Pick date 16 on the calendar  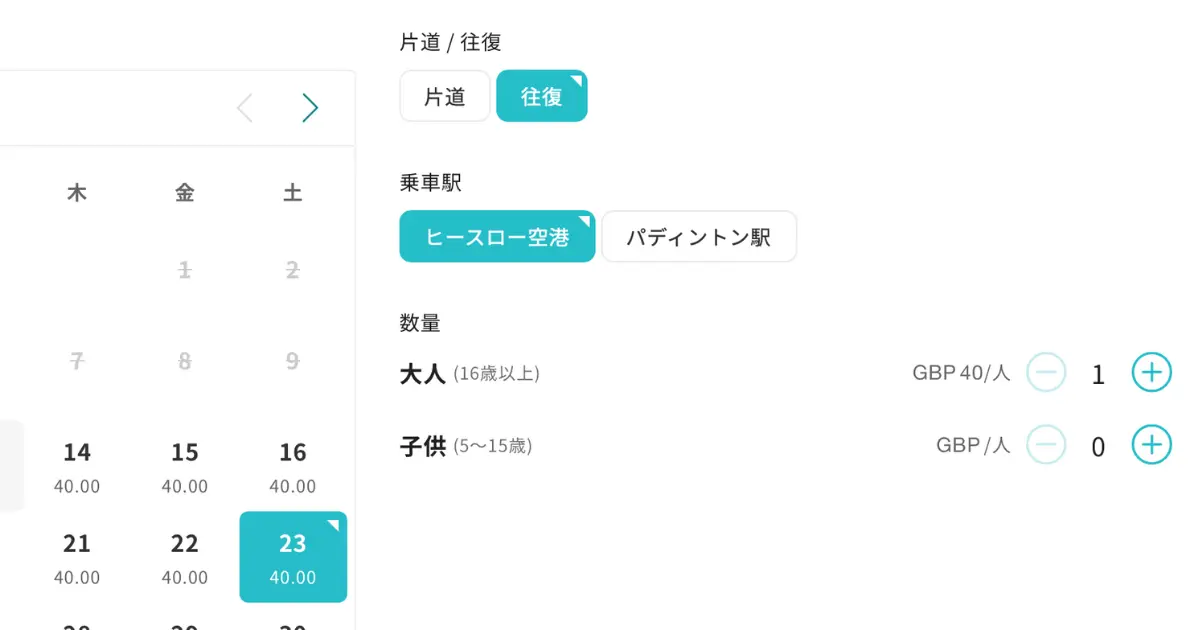click(x=293, y=466)
